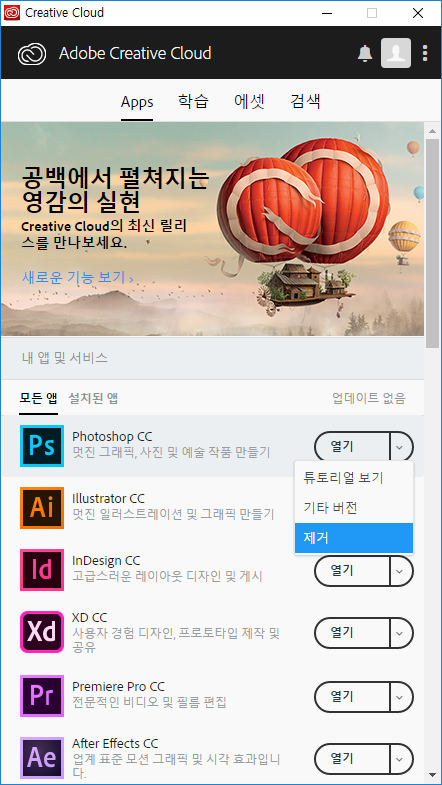Click the scrollbar down arrow
442x785 pixels.
click(432, 773)
